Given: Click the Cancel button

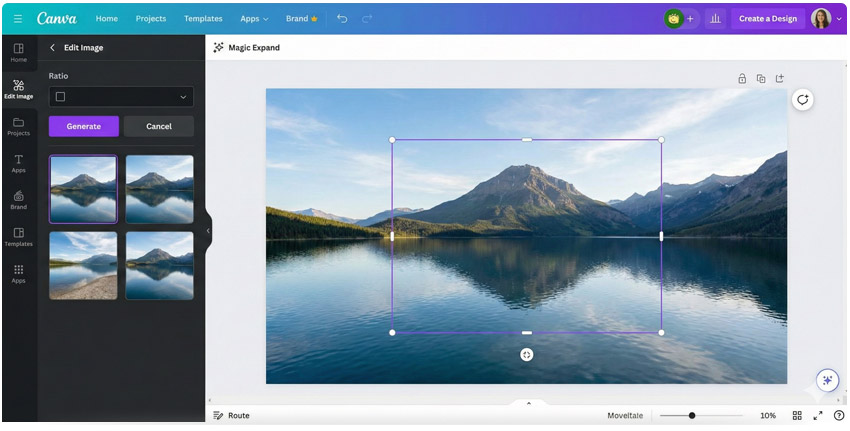Looking at the screenshot, I should [159, 126].
